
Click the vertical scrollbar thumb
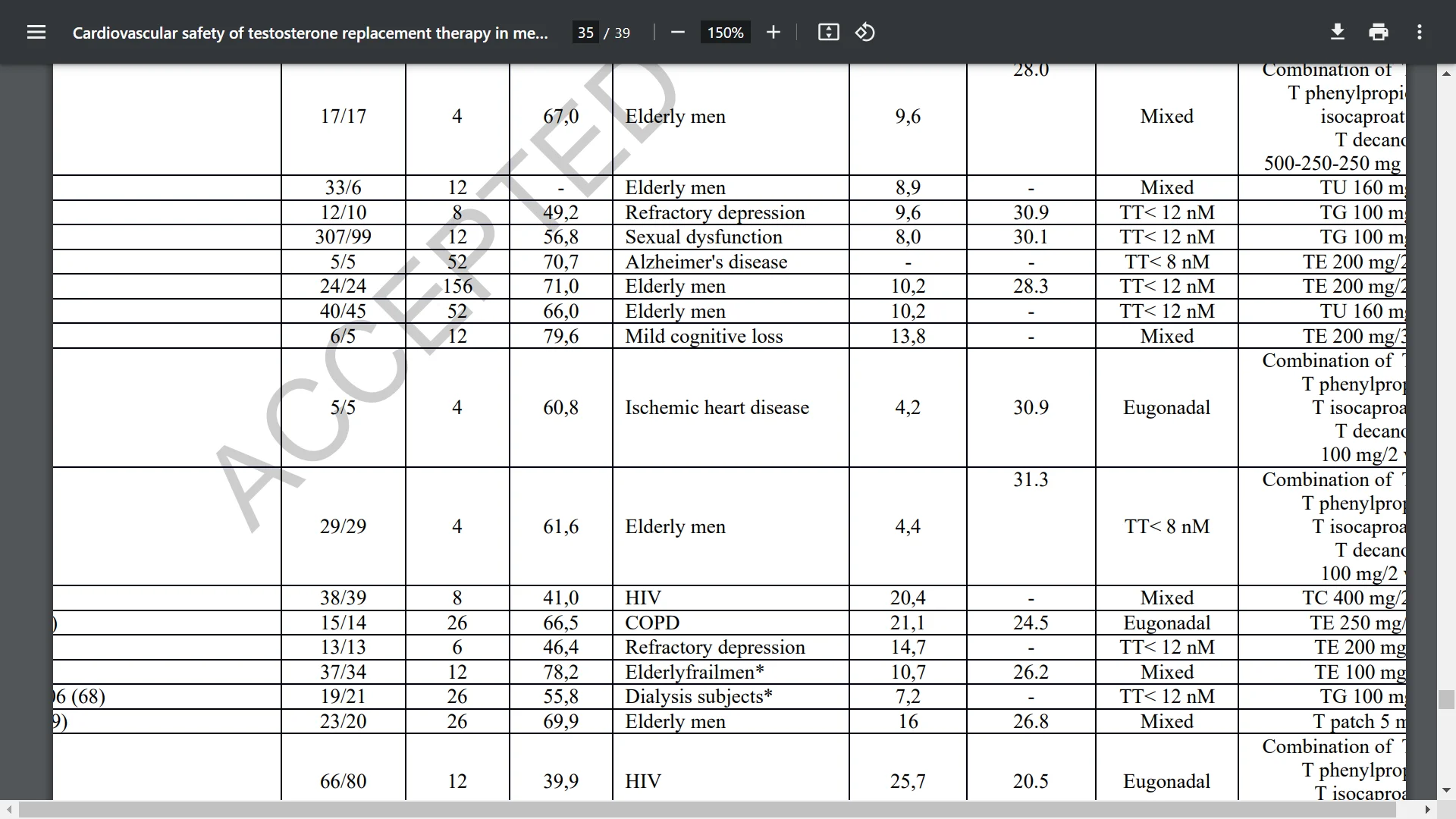click(1447, 699)
